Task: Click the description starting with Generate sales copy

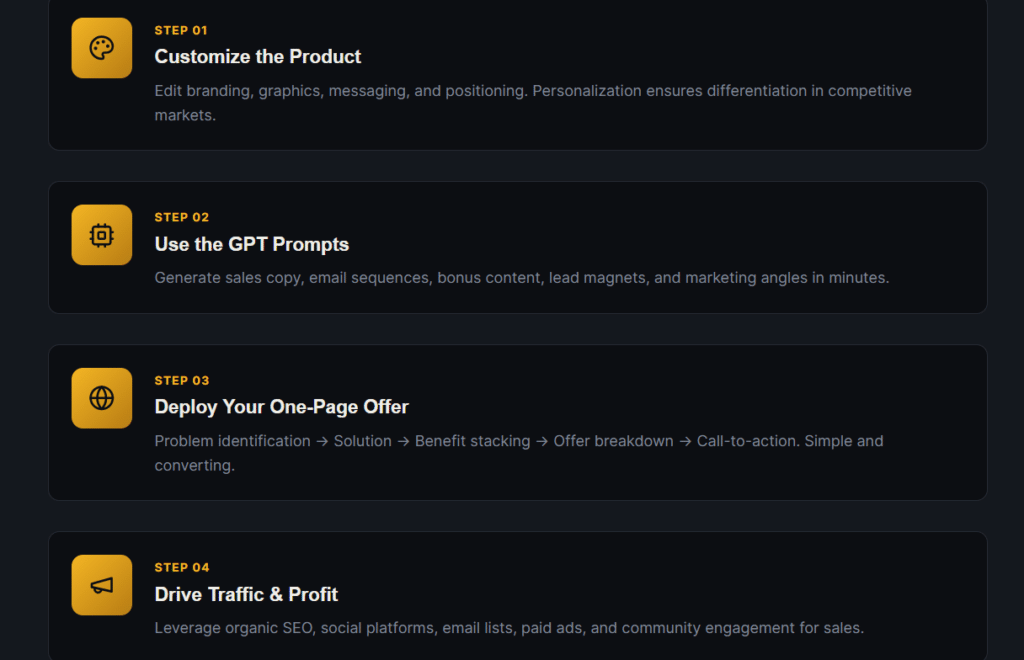Action: [x=521, y=278]
